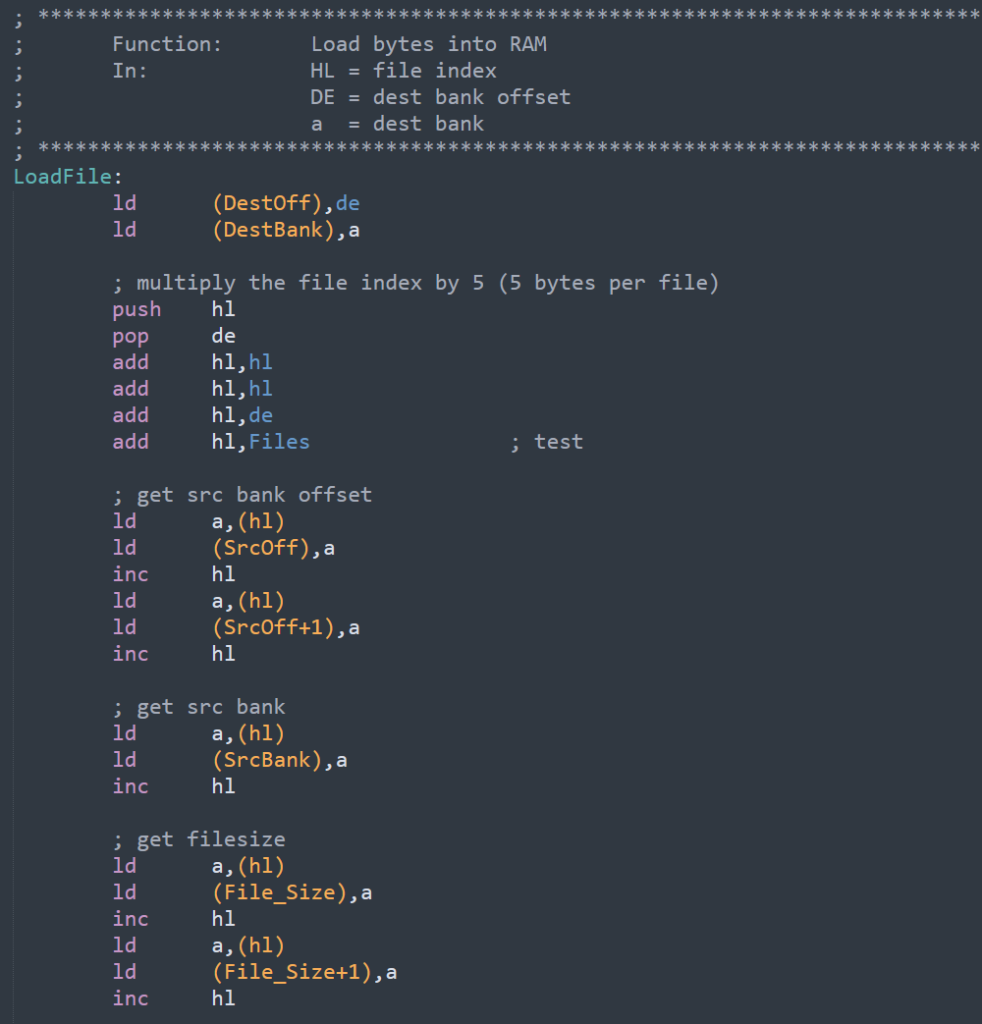982x1024 pixels.
Task: Click the LoadFile label definition
Action: pos(65,177)
